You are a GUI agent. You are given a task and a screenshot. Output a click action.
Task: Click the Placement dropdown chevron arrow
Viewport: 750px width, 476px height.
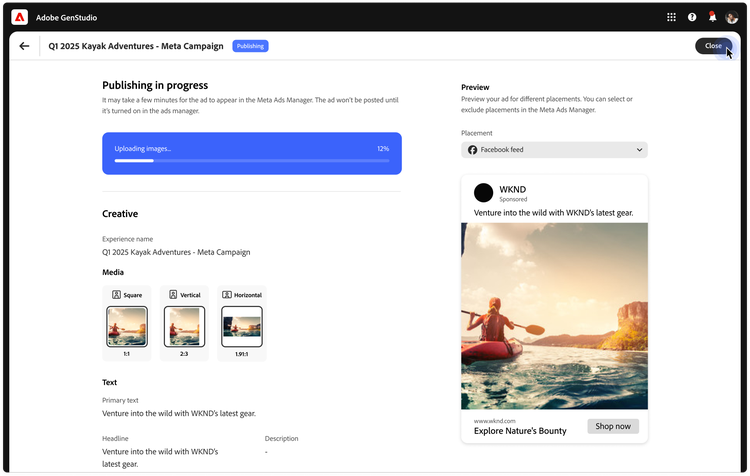tap(639, 150)
